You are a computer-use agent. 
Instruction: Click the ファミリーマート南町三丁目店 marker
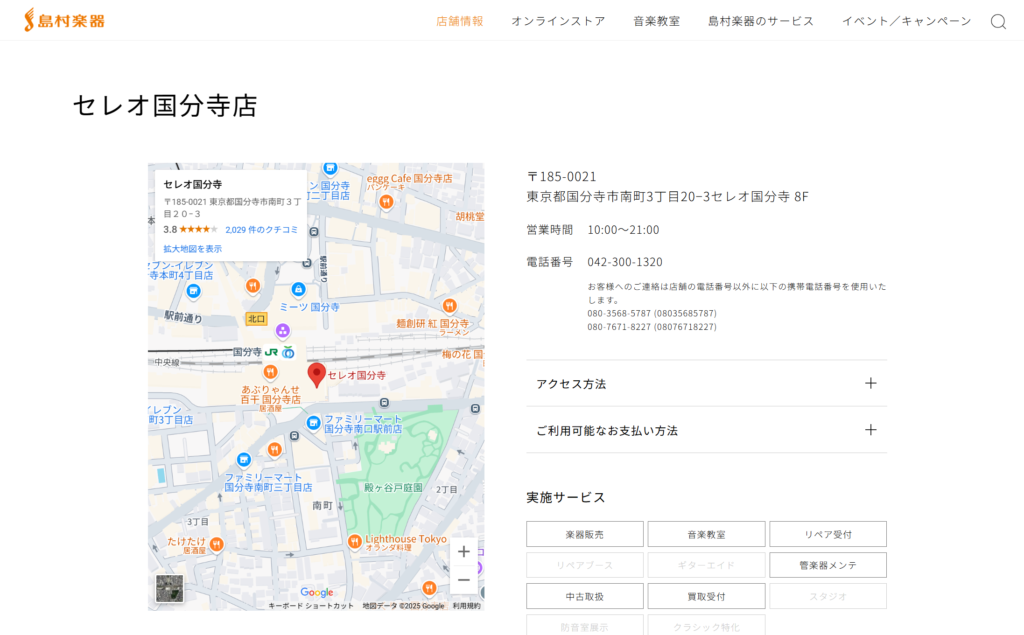coord(244,460)
